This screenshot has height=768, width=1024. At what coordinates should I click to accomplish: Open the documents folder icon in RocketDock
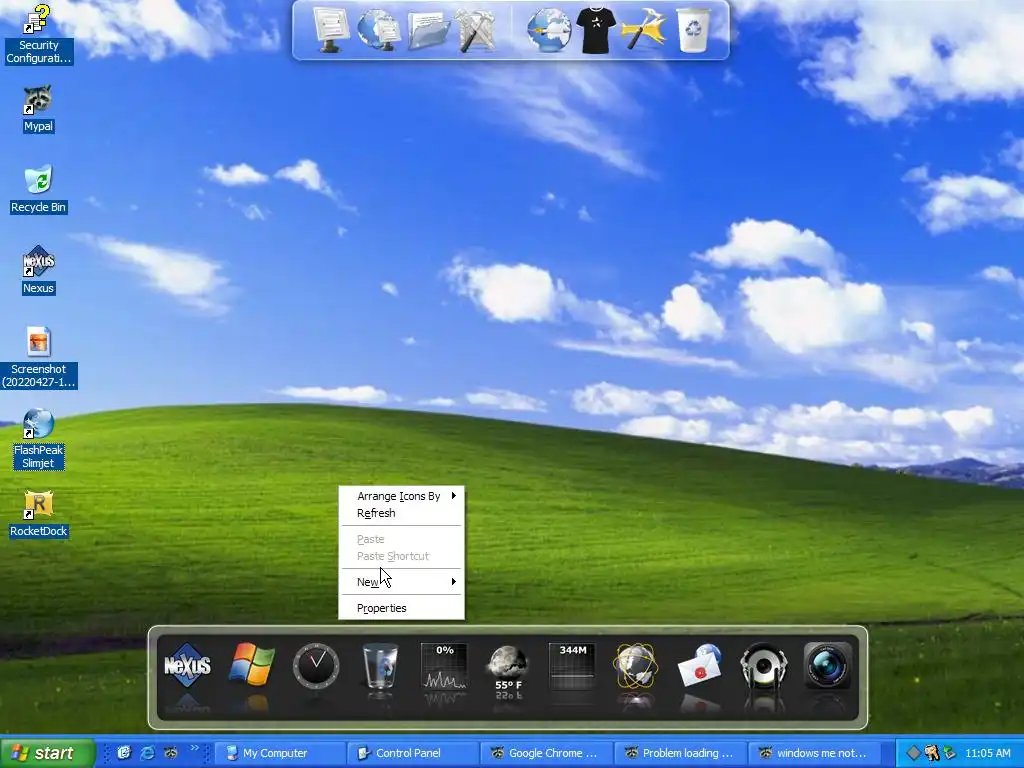[x=428, y=31]
